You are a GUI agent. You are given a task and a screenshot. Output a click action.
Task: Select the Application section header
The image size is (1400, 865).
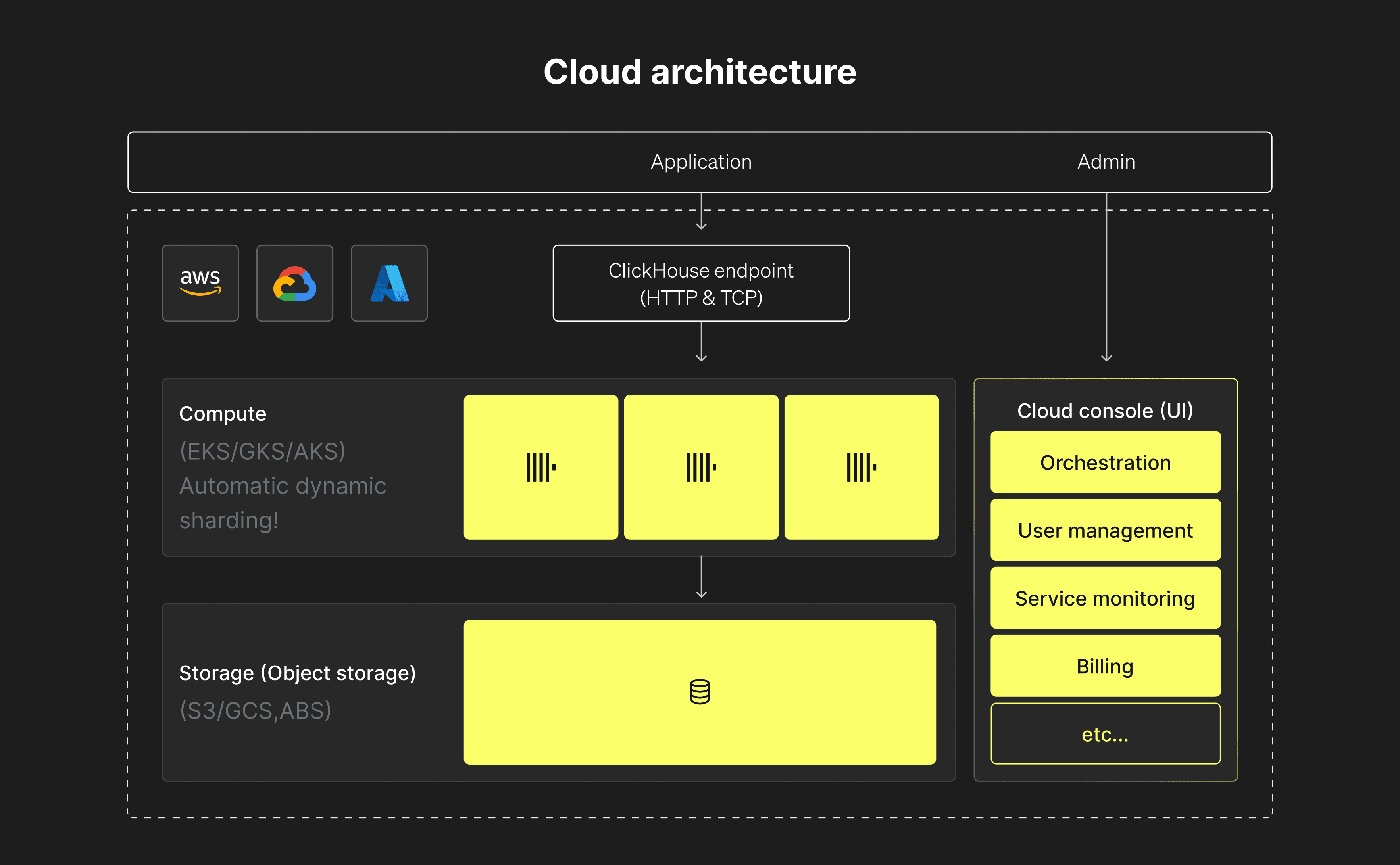[700, 162]
